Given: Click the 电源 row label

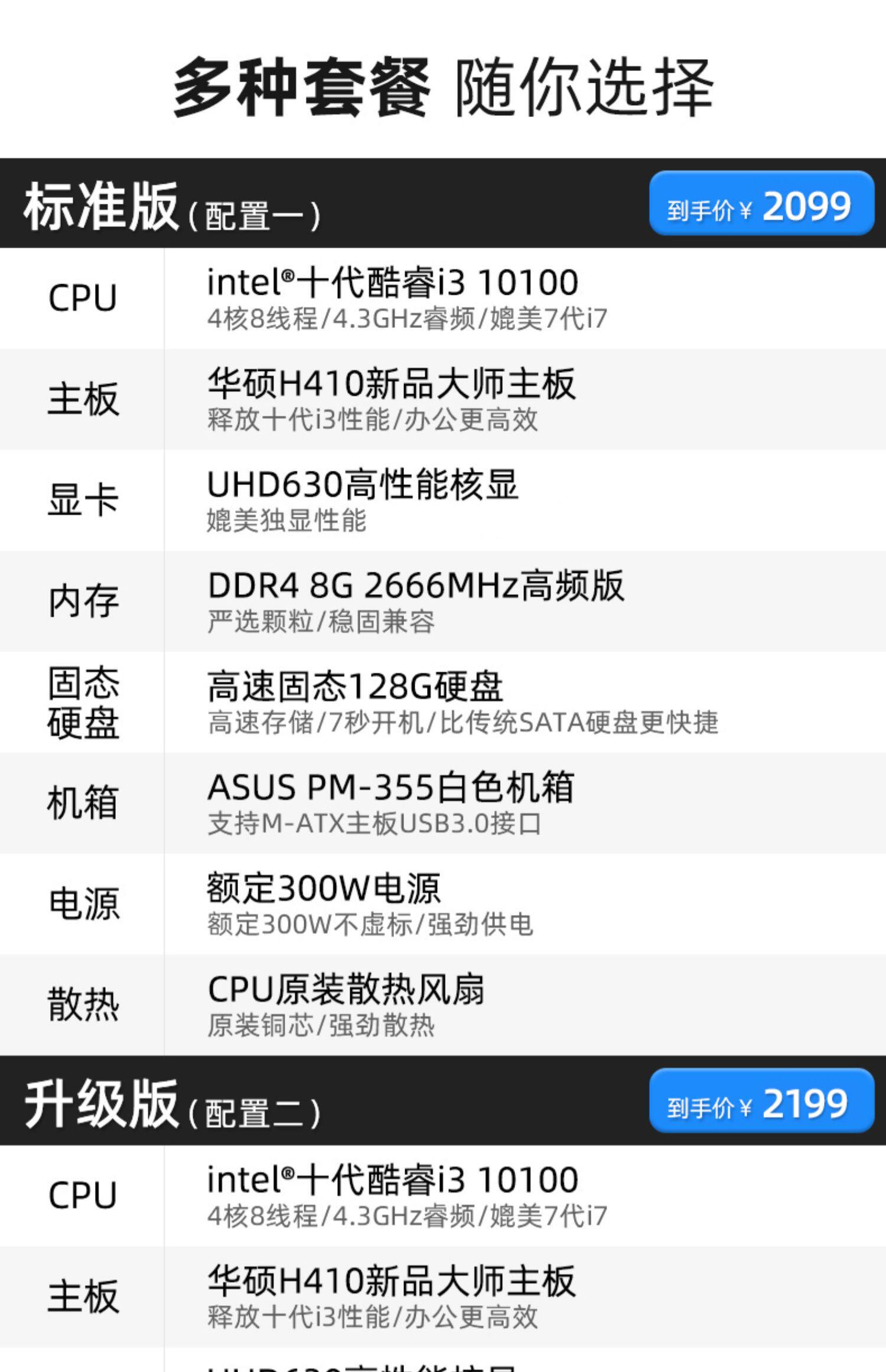Looking at the screenshot, I should pos(83,903).
